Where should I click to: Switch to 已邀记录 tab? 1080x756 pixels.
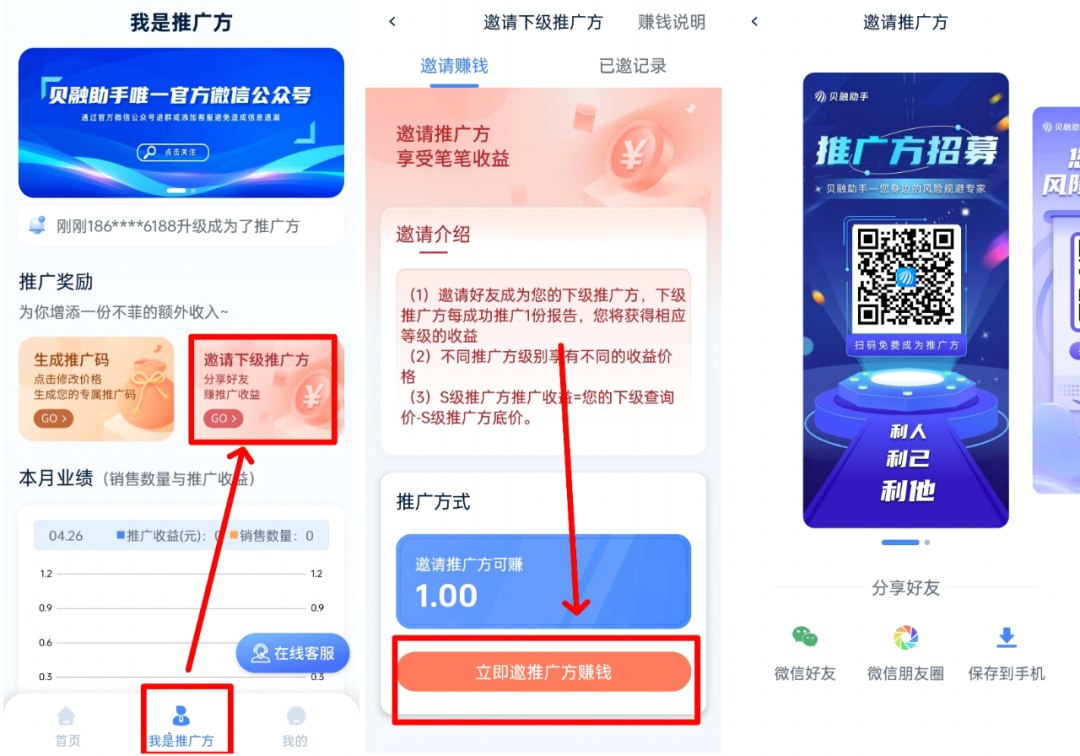[632, 66]
